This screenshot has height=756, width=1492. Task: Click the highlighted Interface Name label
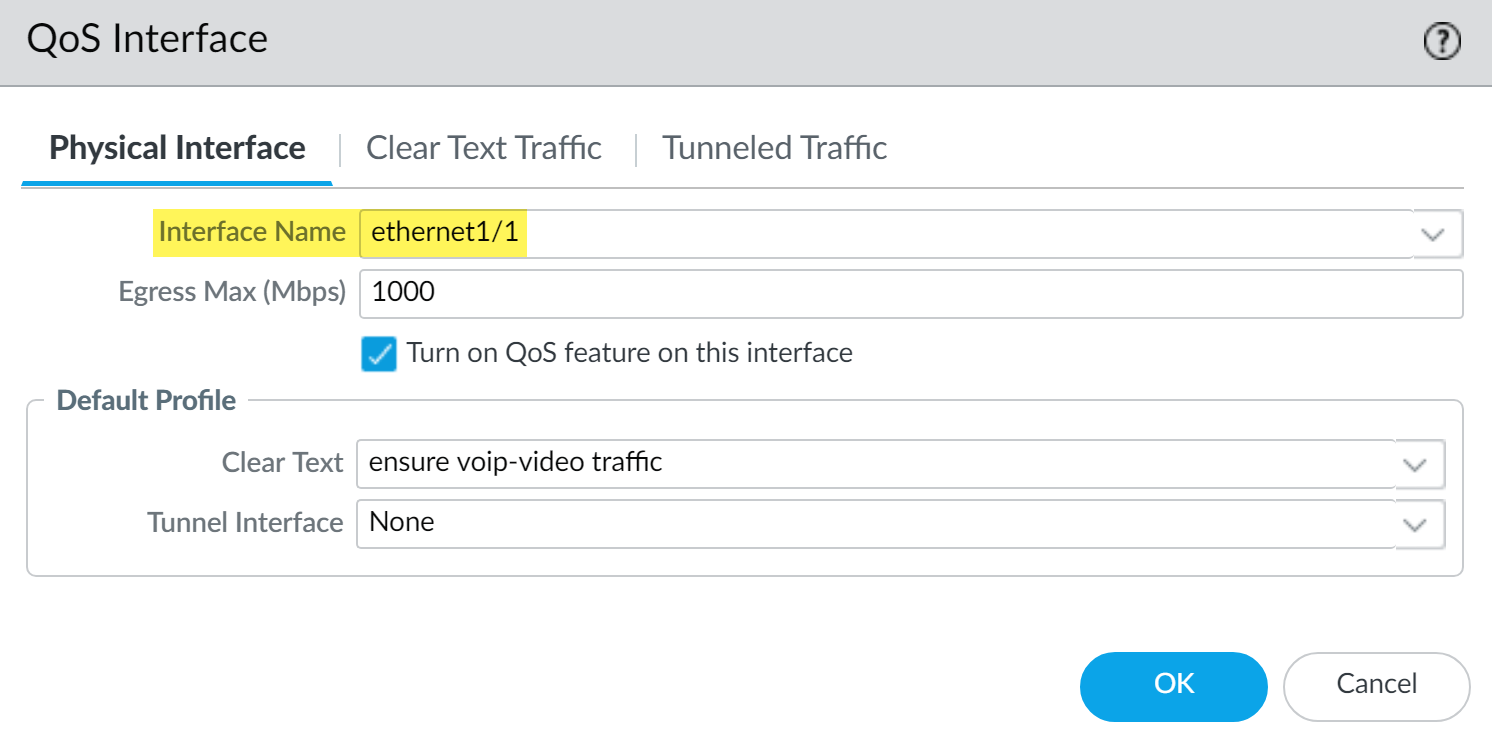[x=252, y=232]
